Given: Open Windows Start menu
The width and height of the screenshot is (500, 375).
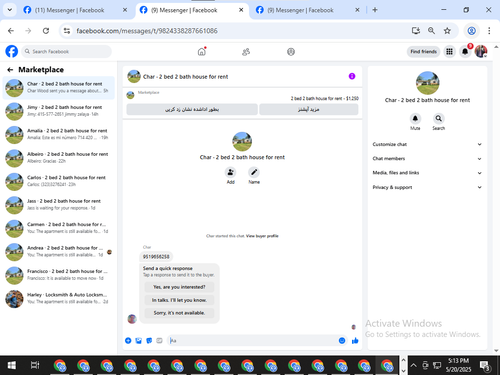Looking at the screenshot, I should coord(12,365).
